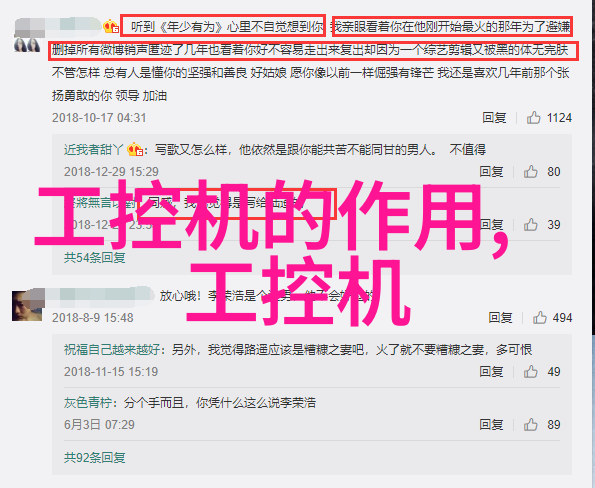
Task: Reply to the 2018-10-17 04:31 comment
Action: point(494,118)
